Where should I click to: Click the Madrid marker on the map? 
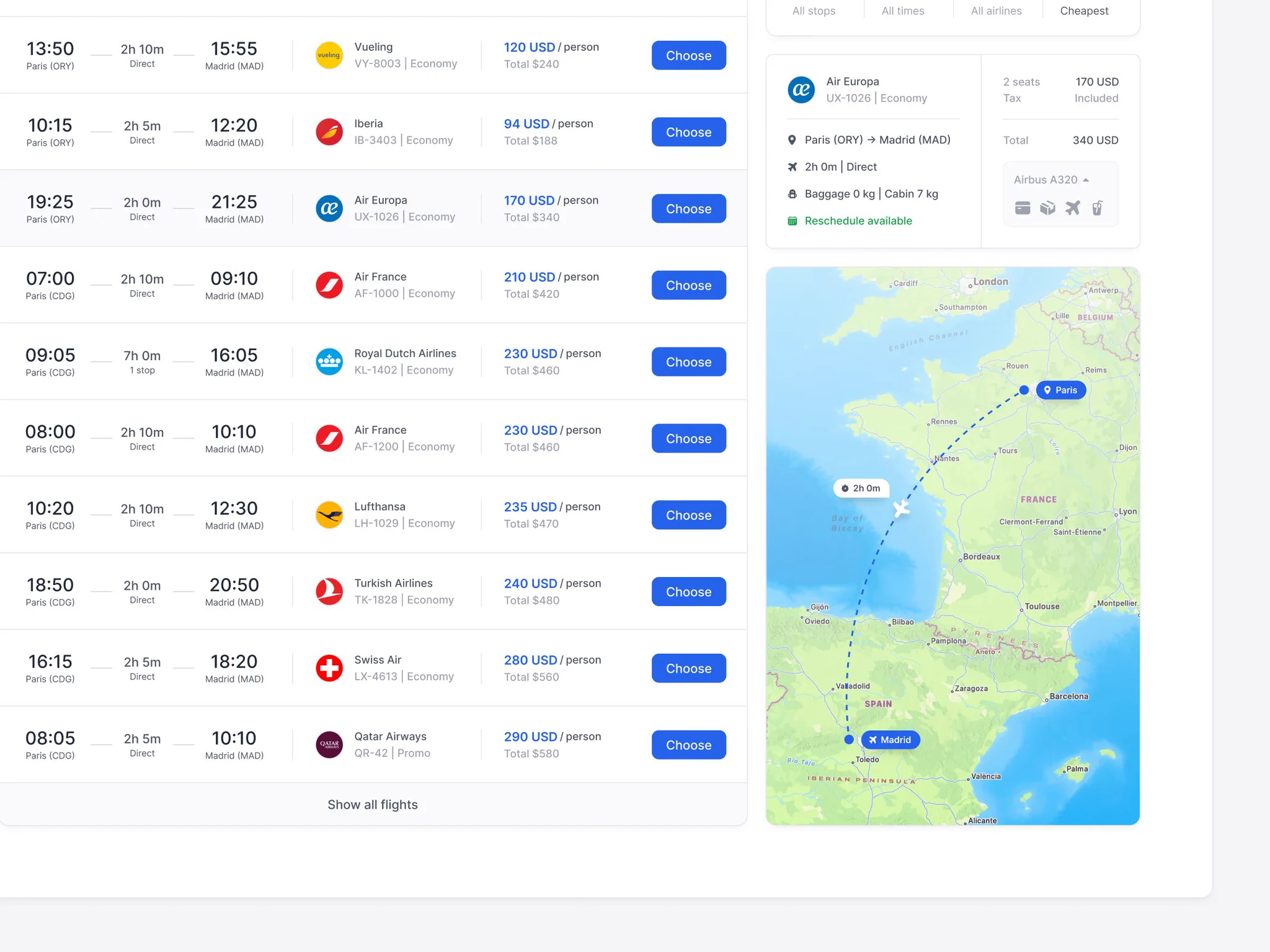(x=890, y=739)
